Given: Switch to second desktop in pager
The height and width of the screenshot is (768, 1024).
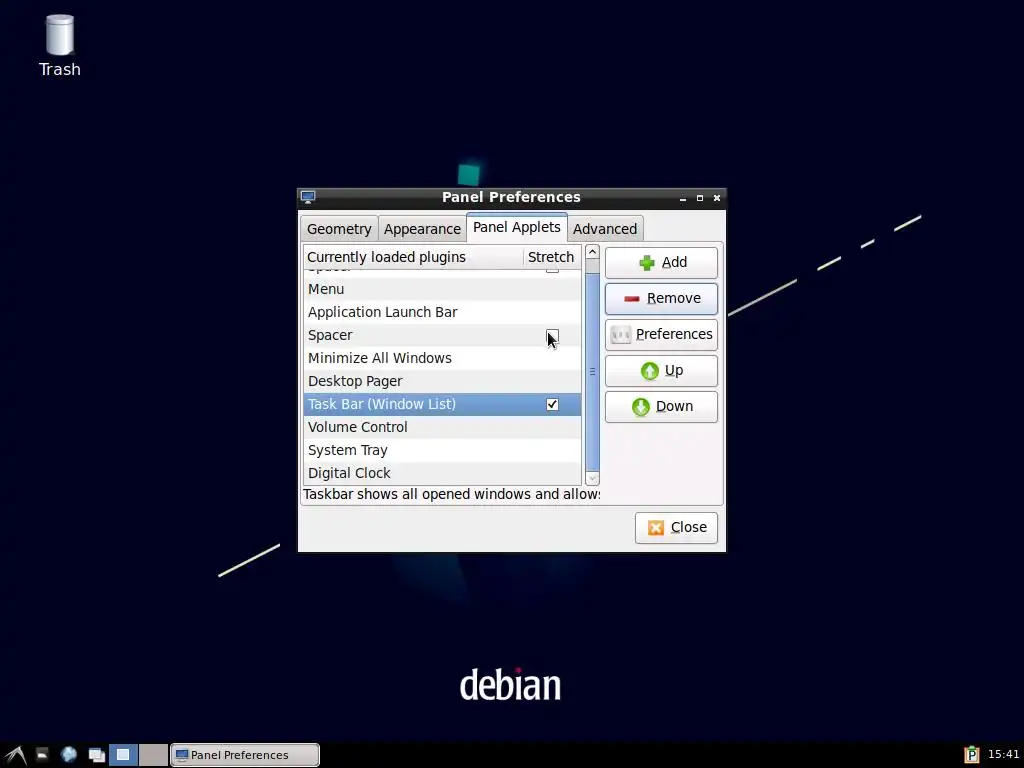Looking at the screenshot, I should pyautogui.click(x=153, y=755).
